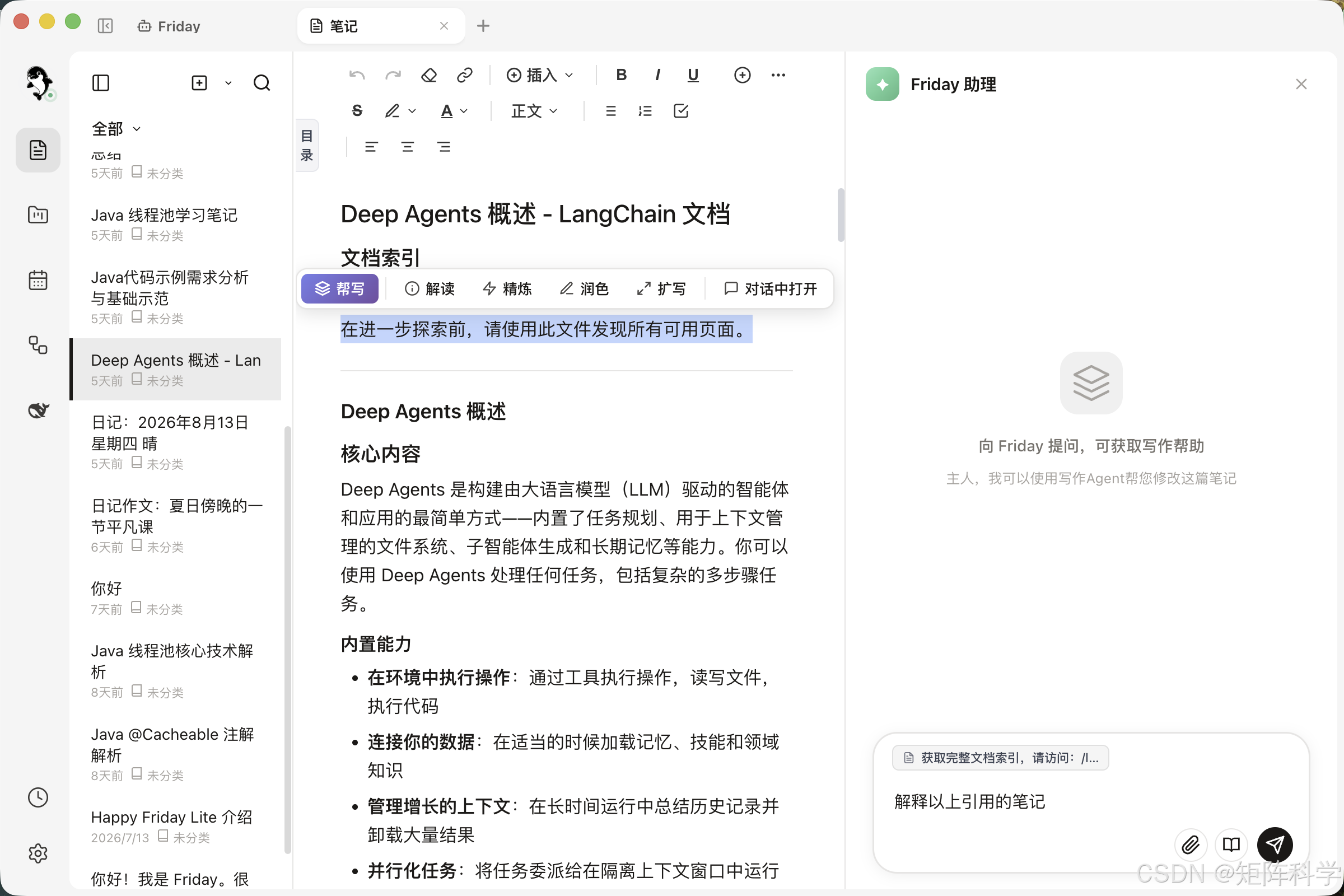The width and height of the screenshot is (1344, 896).
Task: Expand the 插入 insert dropdown
Action: pos(540,75)
